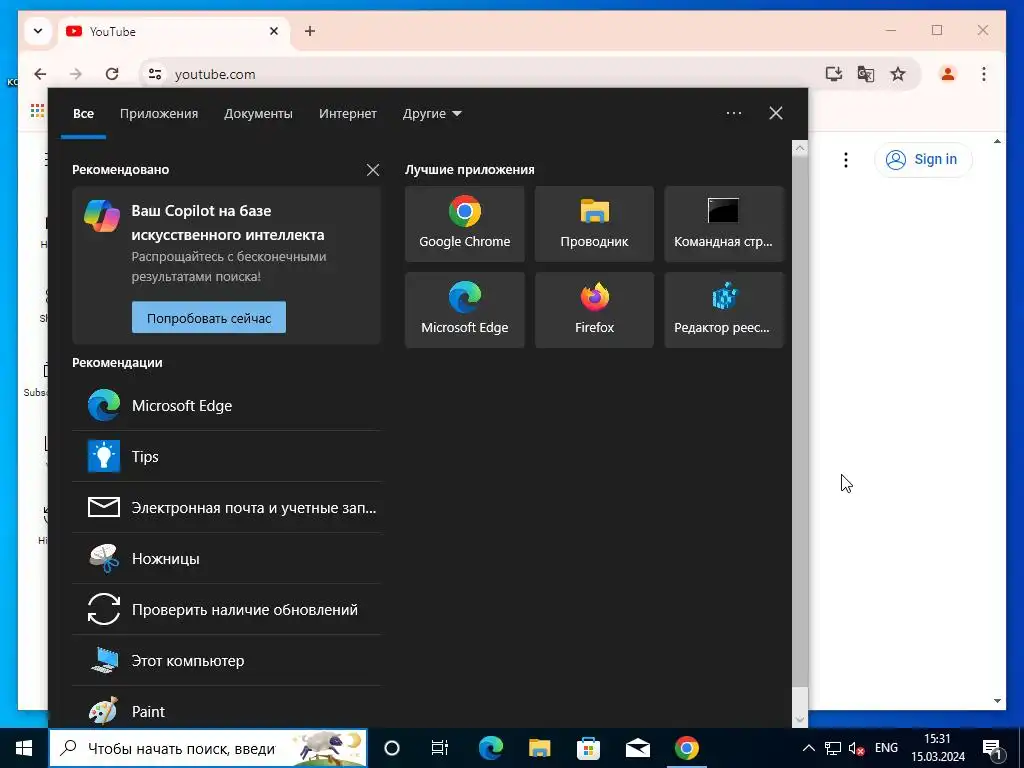1024x768 pixels.
Task: Select Проверить наличие обновлений
Action: [226, 609]
